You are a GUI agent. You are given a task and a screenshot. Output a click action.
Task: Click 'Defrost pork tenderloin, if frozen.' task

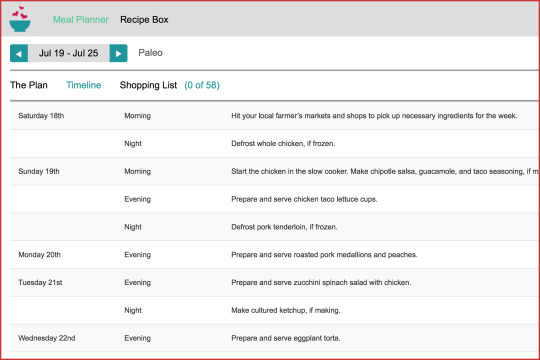(x=284, y=227)
